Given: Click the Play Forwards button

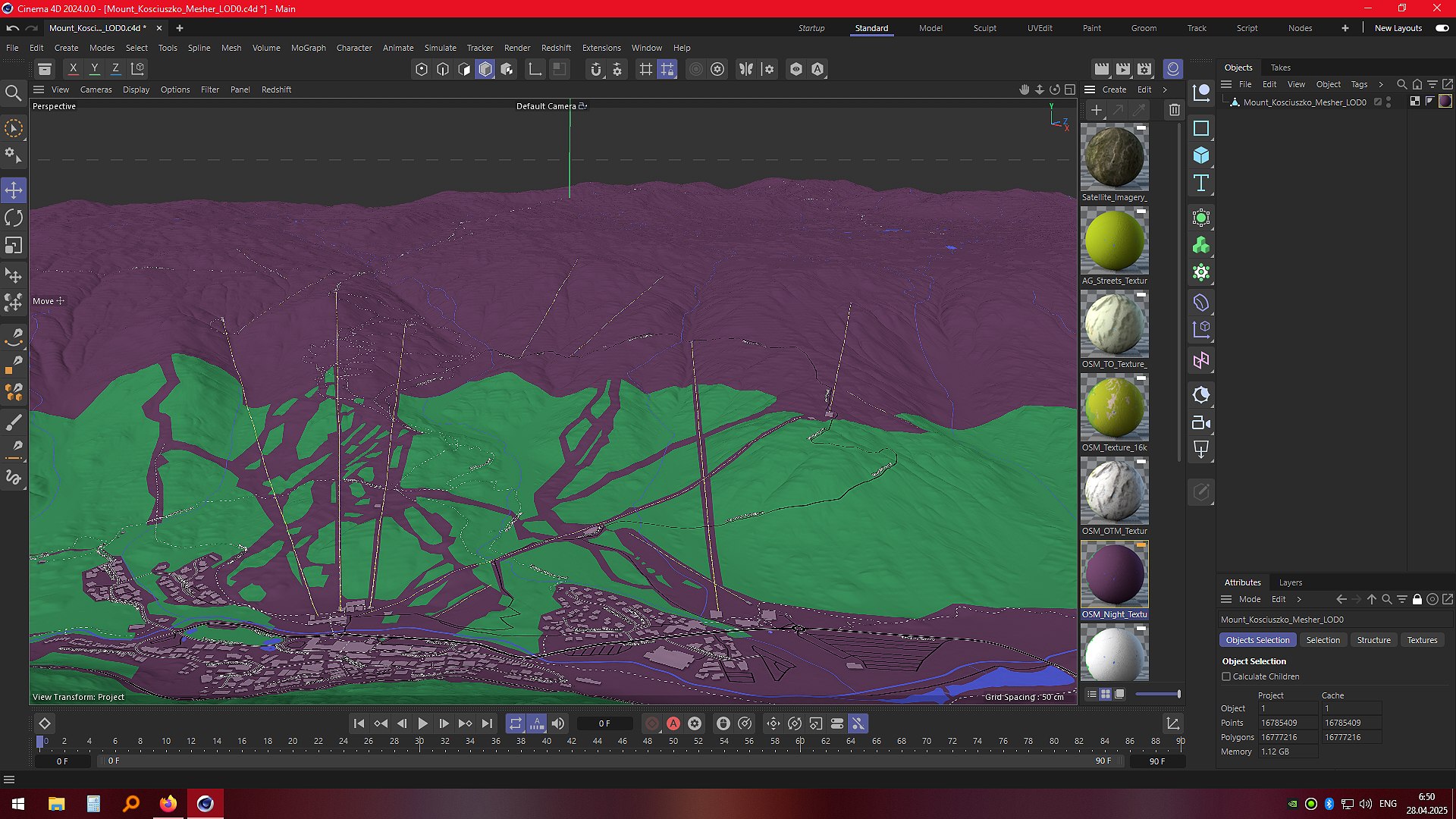Looking at the screenshot, I should pos(423,723).
